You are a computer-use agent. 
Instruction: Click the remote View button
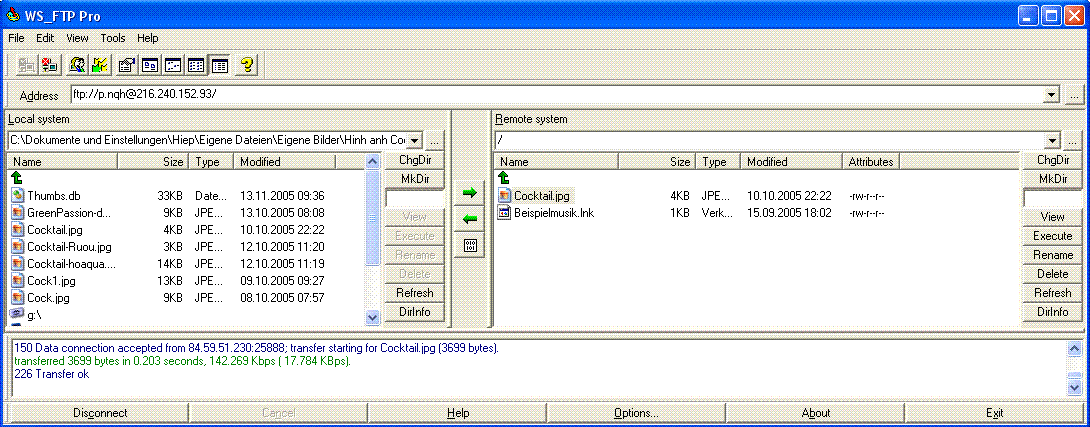coord(1052,217)
